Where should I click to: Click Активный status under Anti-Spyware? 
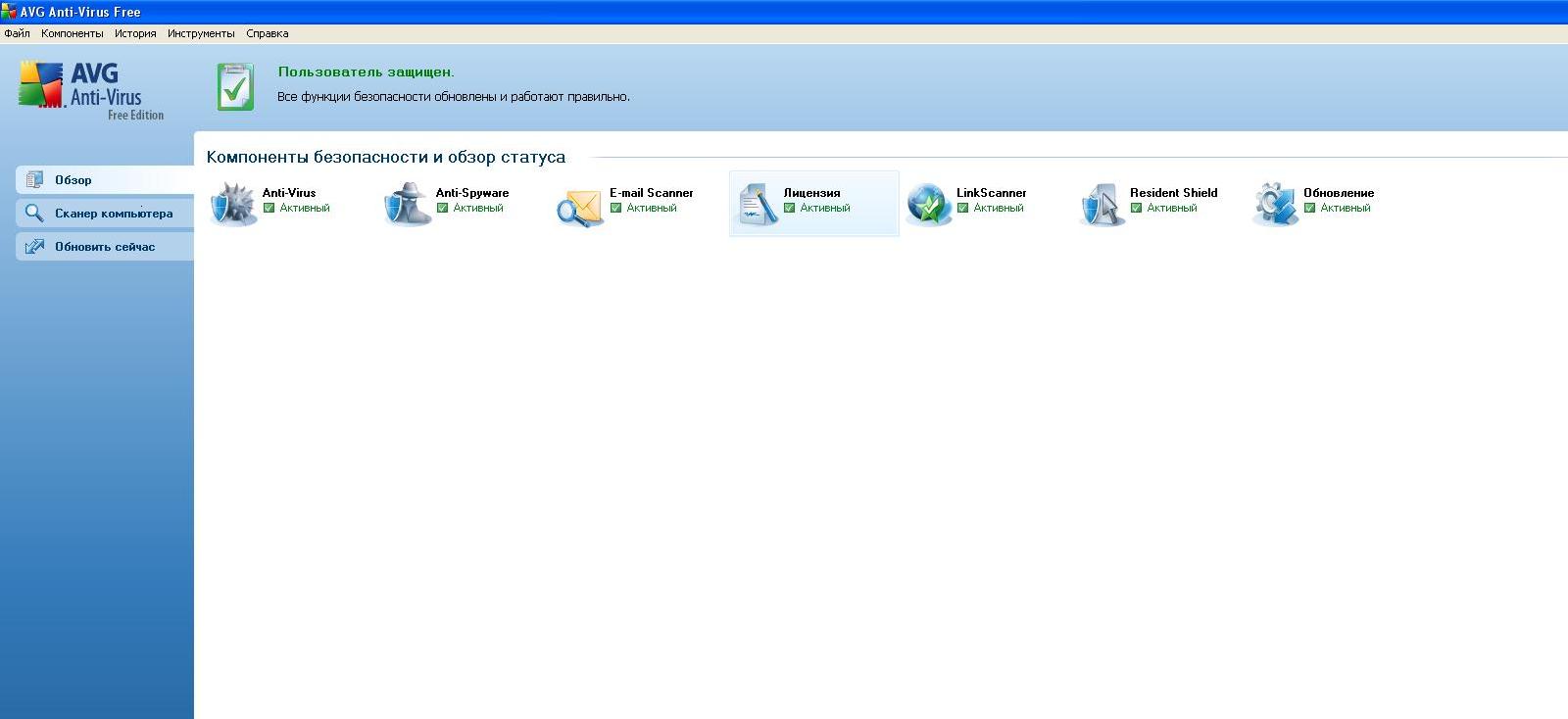[478, 208]
